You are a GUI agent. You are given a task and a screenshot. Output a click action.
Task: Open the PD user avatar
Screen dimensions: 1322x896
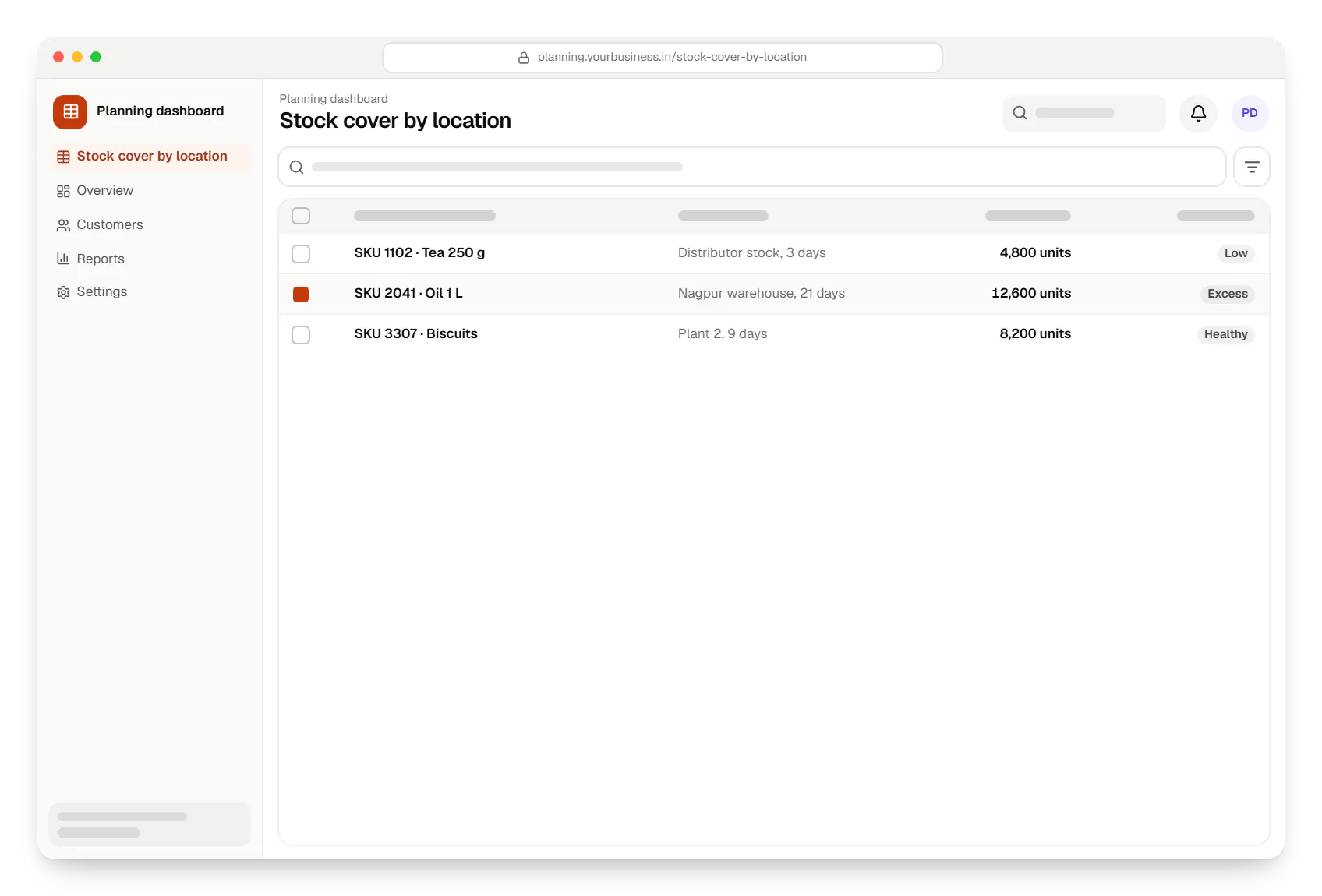point(1250,113)
